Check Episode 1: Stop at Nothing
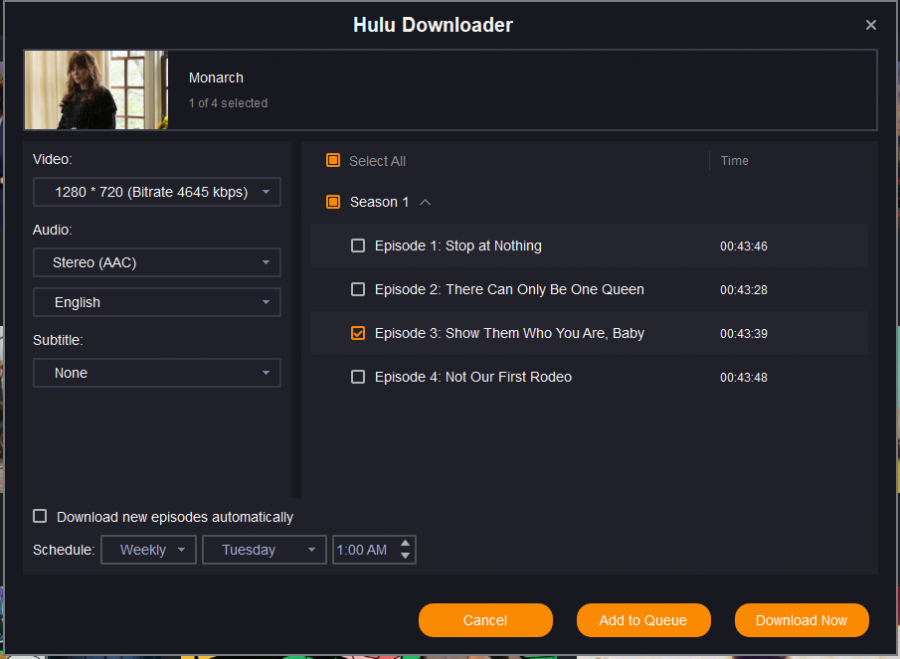The height and width of the screenshot is (659, 900). click(358, 246)
